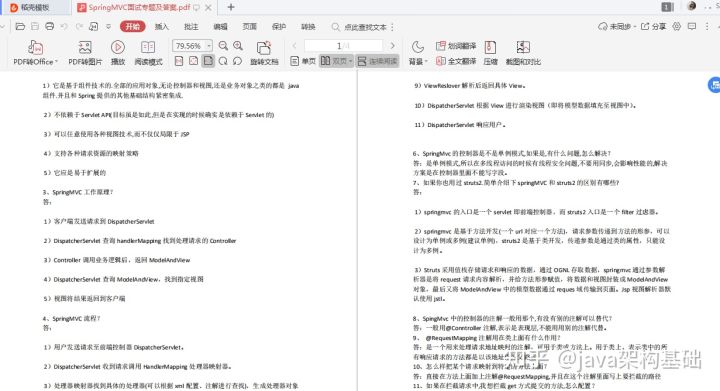720x391 pixels.
Task: Open the vertical three-dot more menu
Action: pyautogui.click(x=707, y=27)
